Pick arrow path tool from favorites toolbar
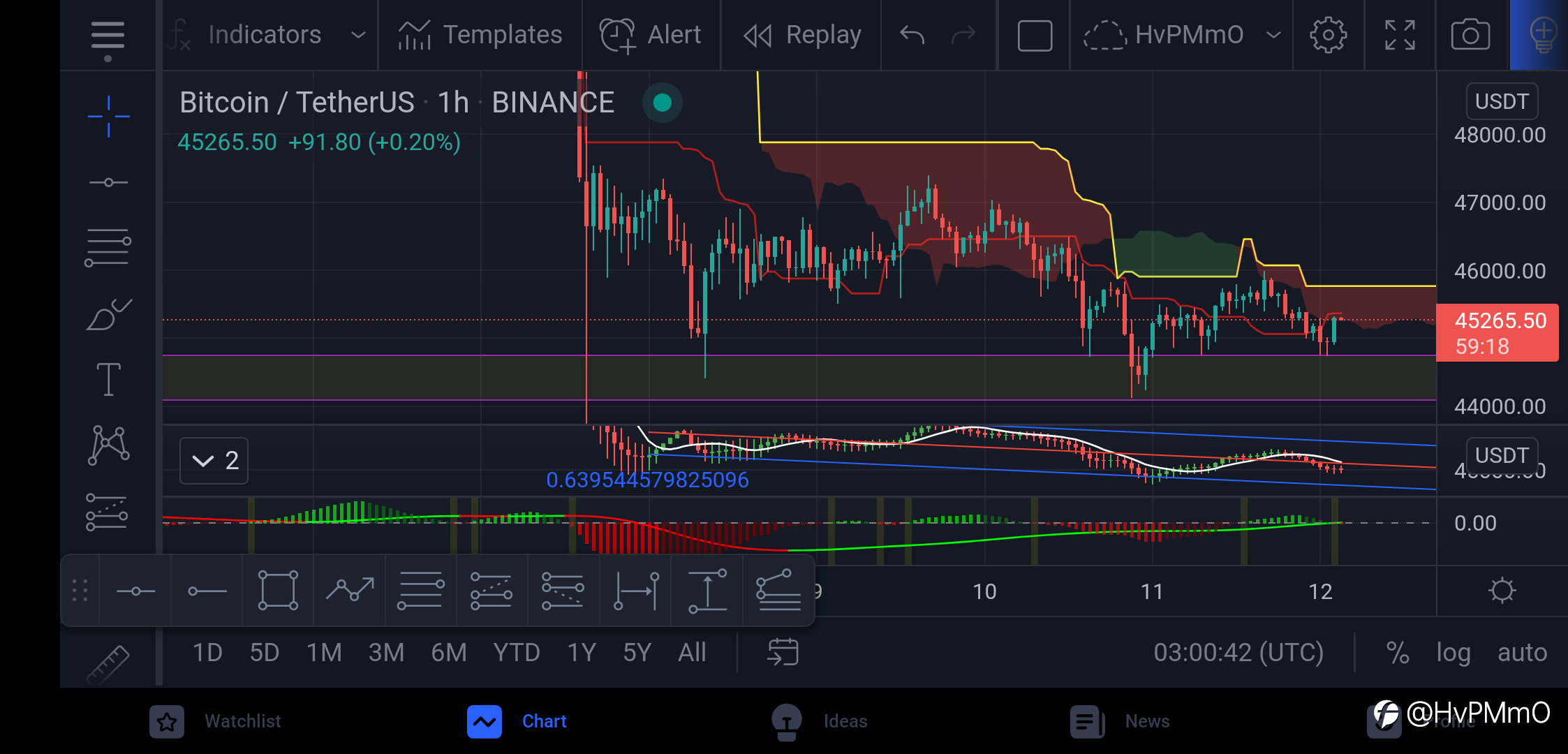Image resolution: width=1568 pixels, height=754 pixels. (350, 590)
